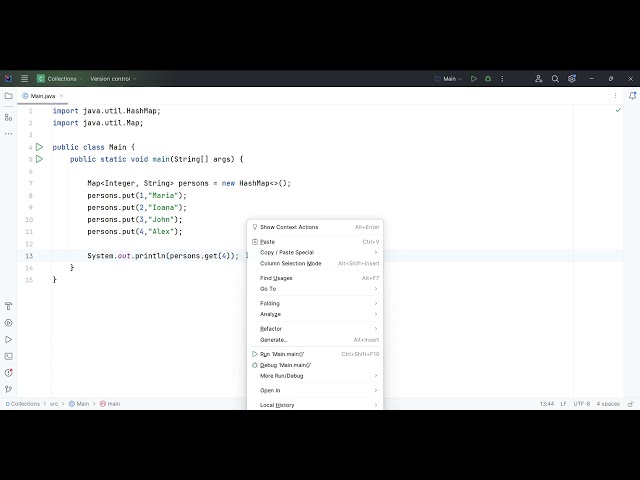Open editor tab options kebab menu
This screenshot has height=480, width=640.
click(615, 96)
